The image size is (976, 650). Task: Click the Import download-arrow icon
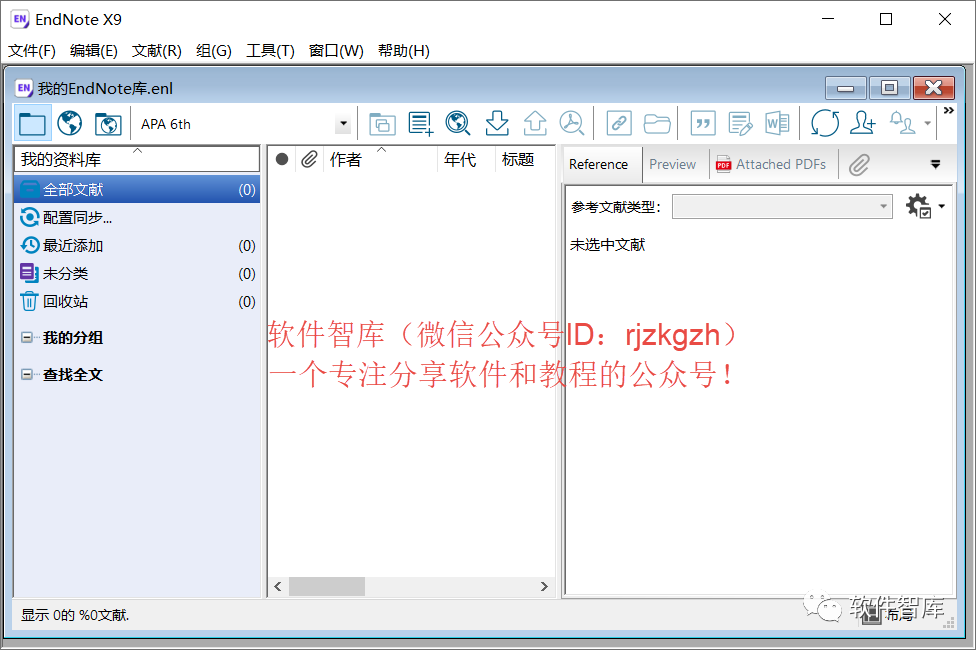click(x=497, y=123)
